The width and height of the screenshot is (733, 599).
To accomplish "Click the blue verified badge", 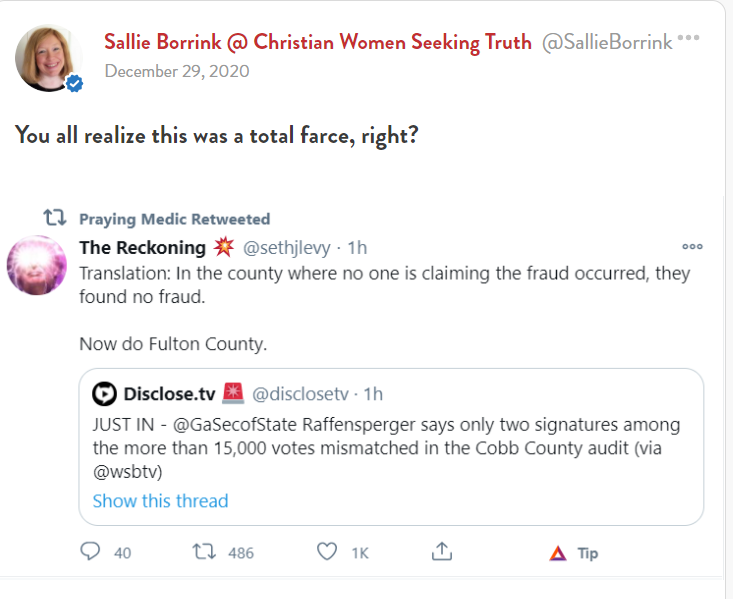I will pos(74,84).
